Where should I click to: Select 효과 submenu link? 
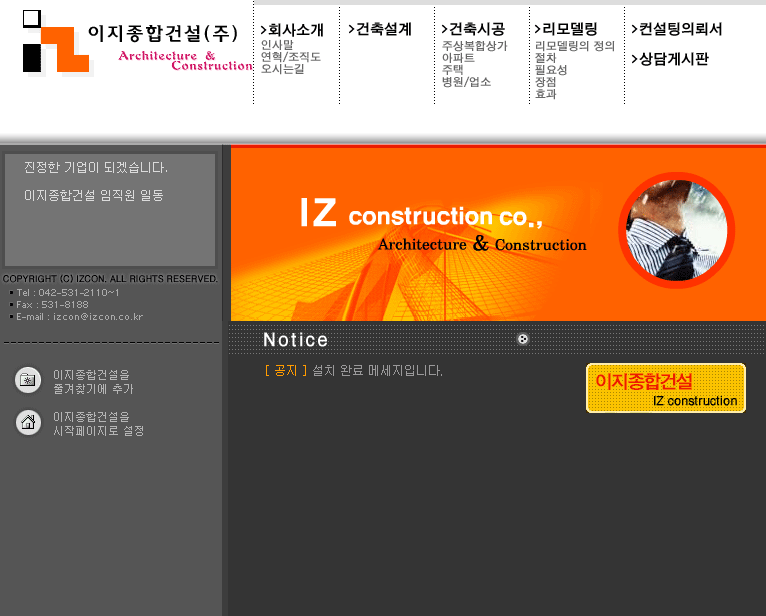(x=545, y=94)
